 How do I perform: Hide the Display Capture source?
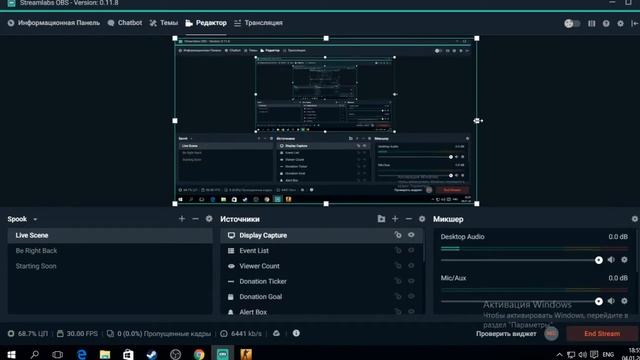pyautogui.click(x=411, y=235)
